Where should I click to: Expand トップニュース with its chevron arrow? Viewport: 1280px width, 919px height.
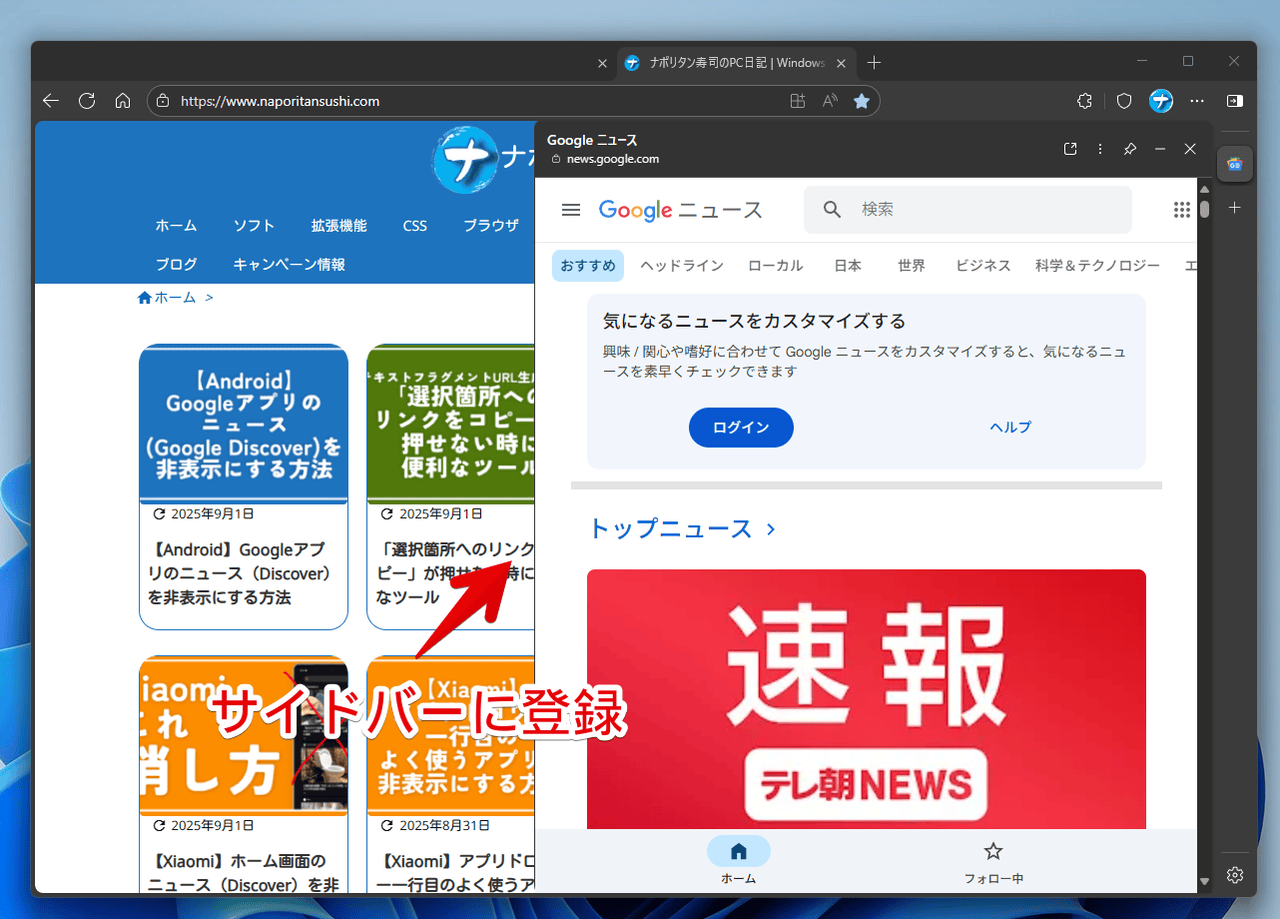tap(770, 529)
